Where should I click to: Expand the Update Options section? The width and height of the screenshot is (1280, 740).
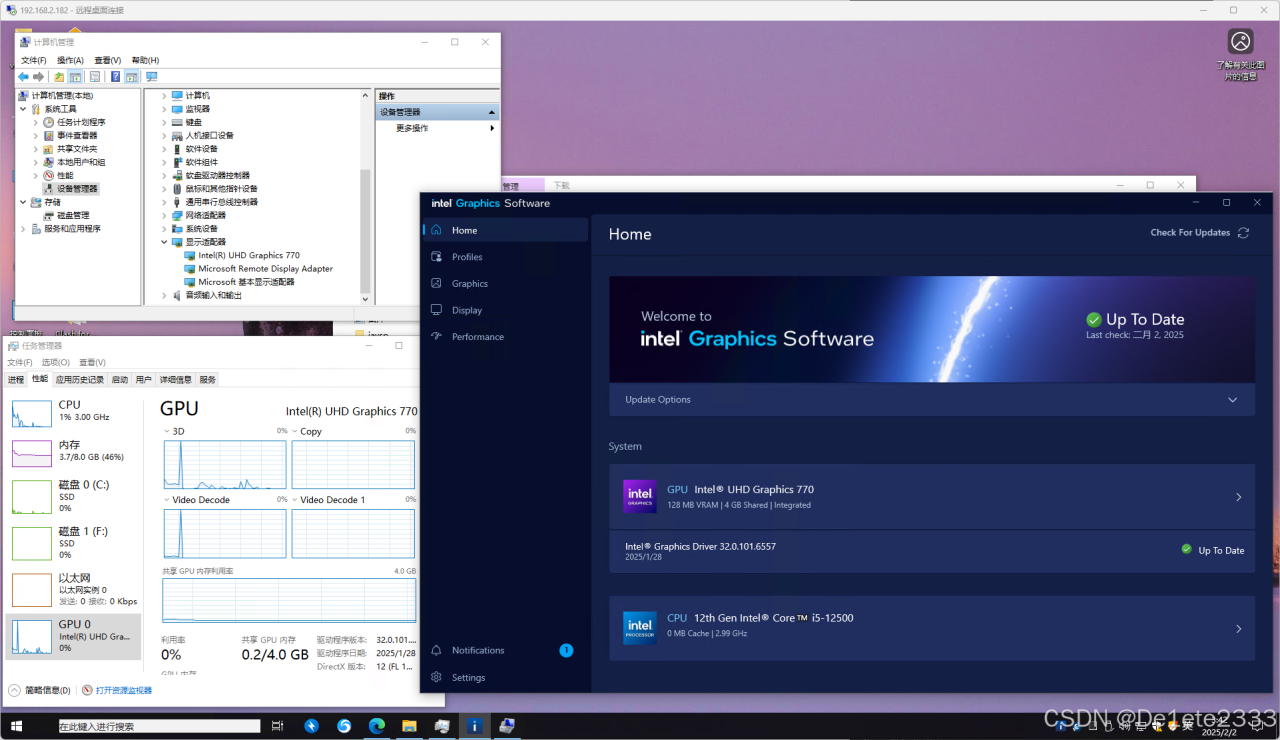(1233, 400)
